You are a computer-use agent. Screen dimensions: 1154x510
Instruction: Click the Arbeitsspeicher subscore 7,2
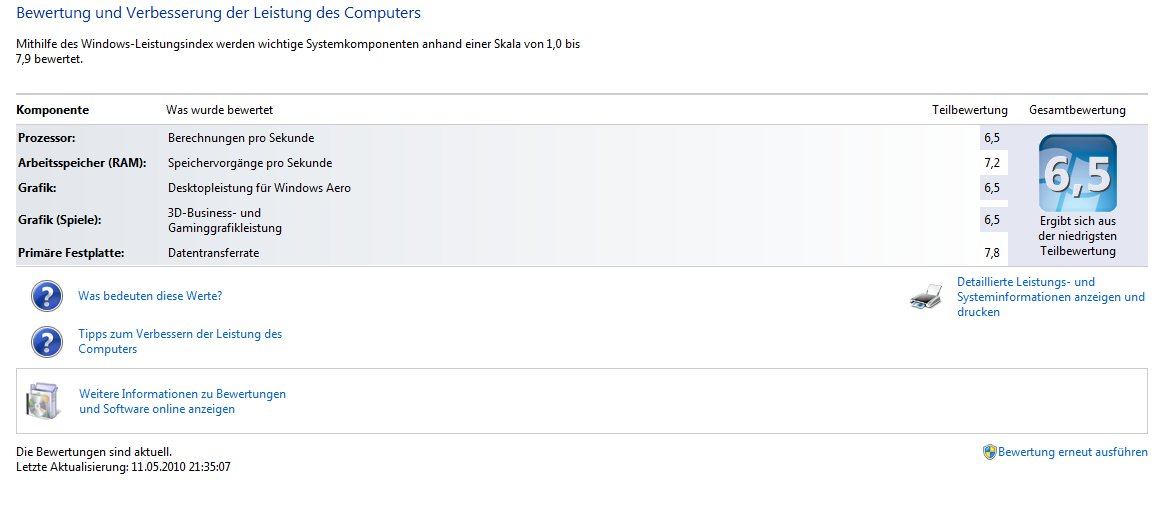[x=991, y=163]
